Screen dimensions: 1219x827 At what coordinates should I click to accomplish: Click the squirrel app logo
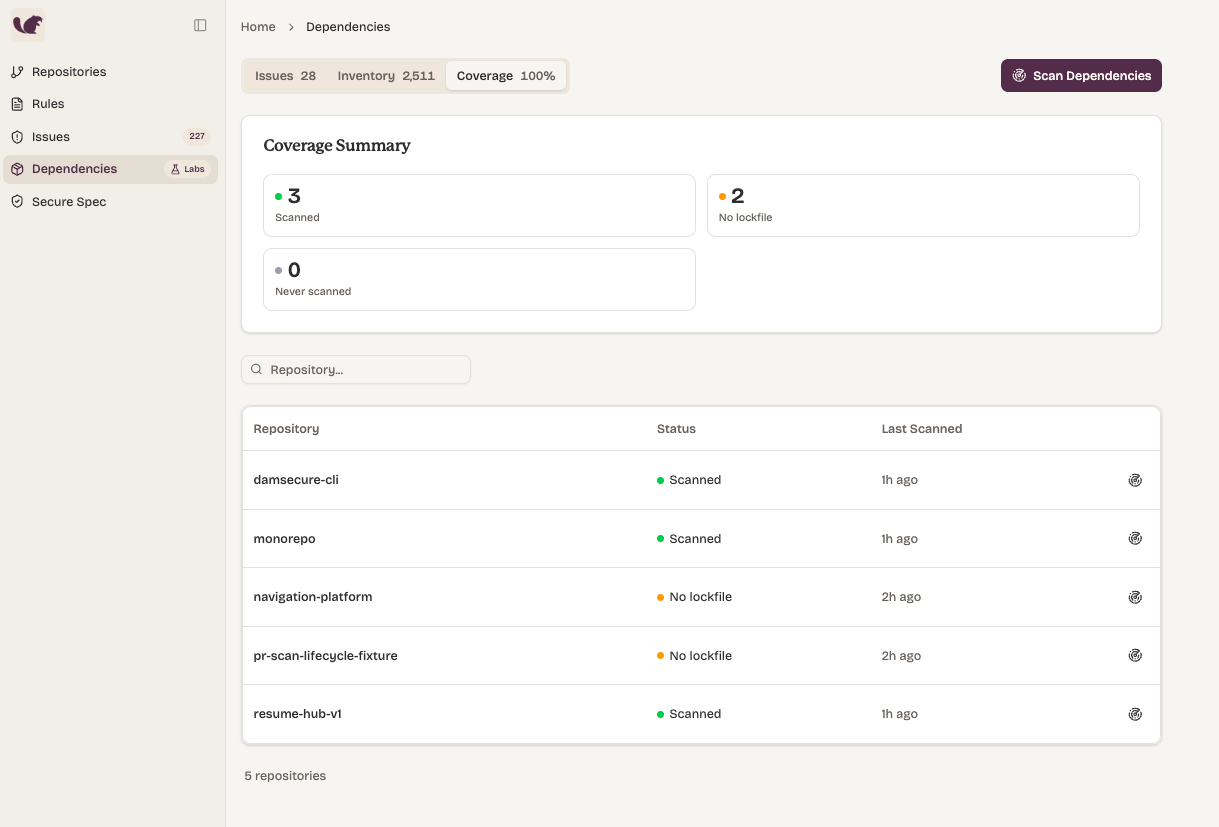(x=28, y=25)
